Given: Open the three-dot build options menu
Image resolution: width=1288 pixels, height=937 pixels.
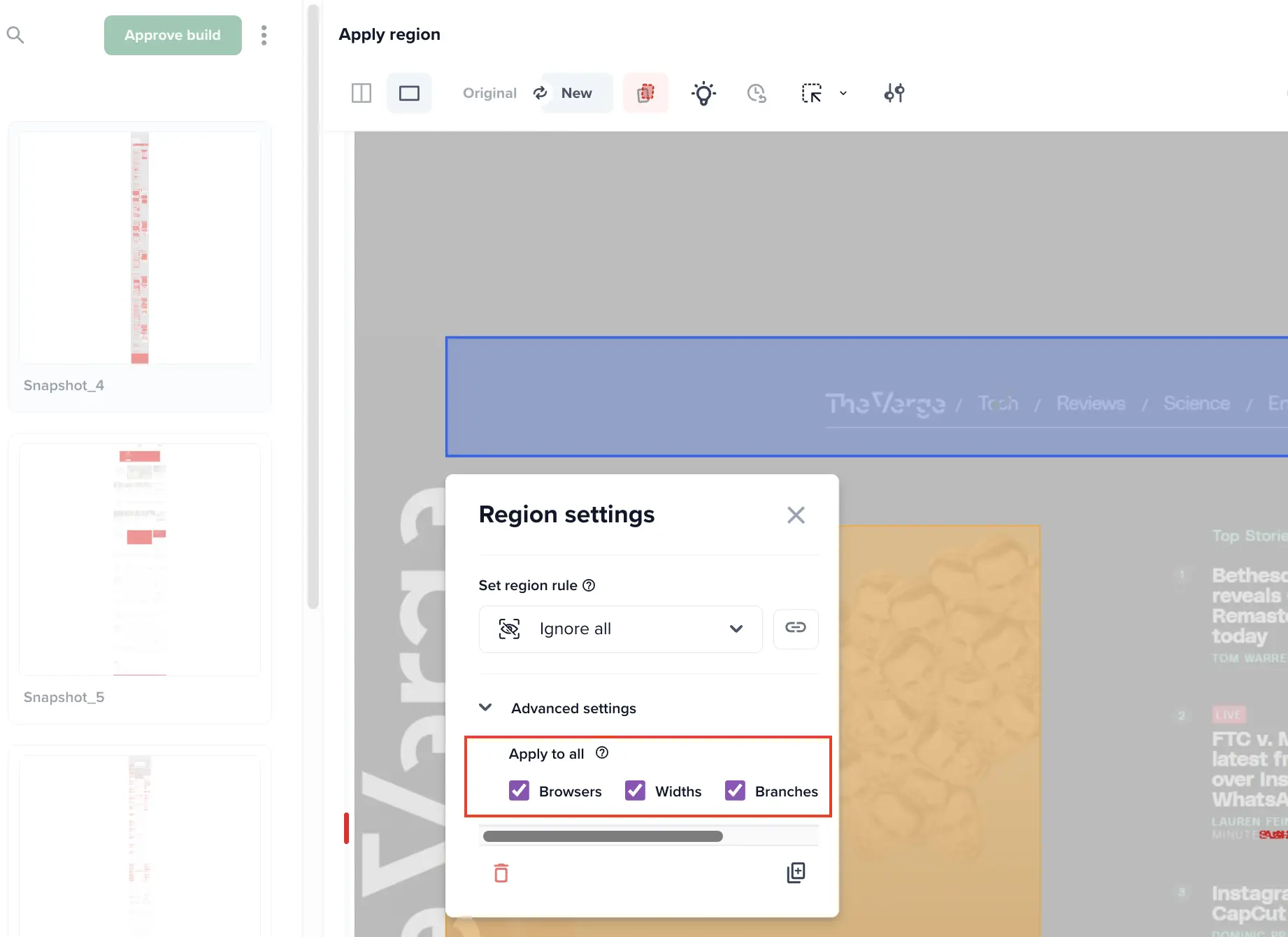Looking at the screenshot, I should [x=264, y=35].
